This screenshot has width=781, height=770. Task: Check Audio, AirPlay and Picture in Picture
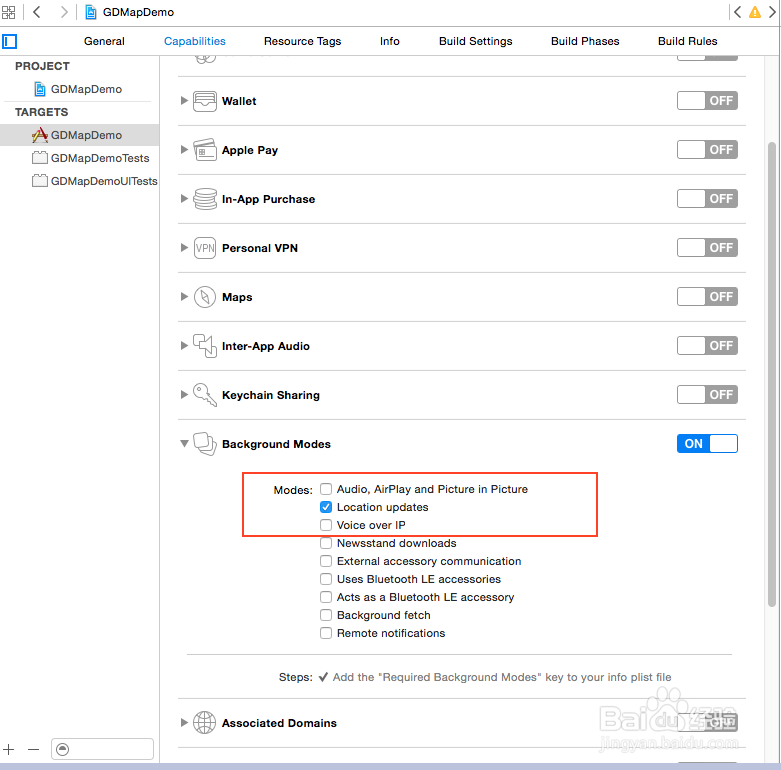tap(326, 489)
